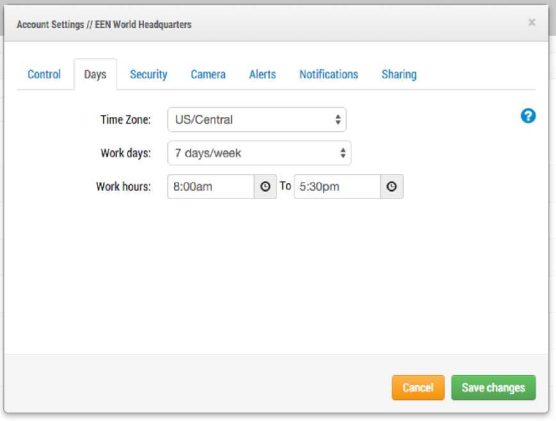Screen dimensions: 556x421
Task: Open time picker for work hours start
Action: [265, 187]
